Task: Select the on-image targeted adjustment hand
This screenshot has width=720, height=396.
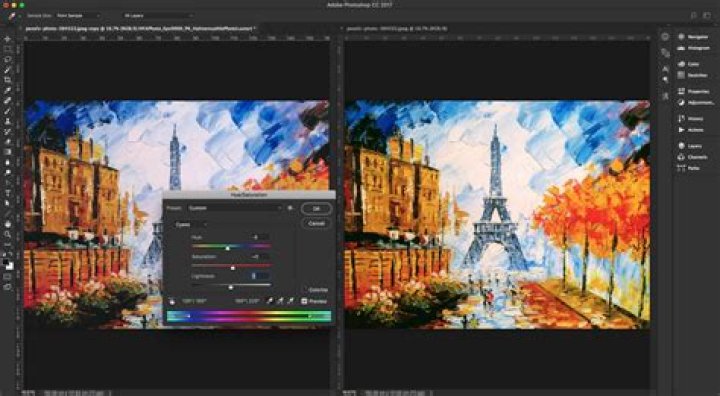Action: (x=172, y=301)
